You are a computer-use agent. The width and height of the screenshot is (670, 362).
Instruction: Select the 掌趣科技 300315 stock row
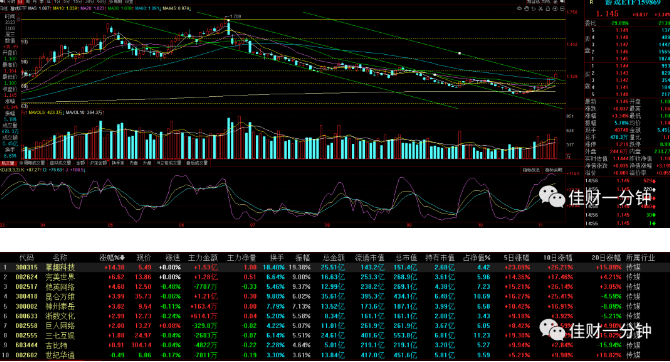pos(335,268)
